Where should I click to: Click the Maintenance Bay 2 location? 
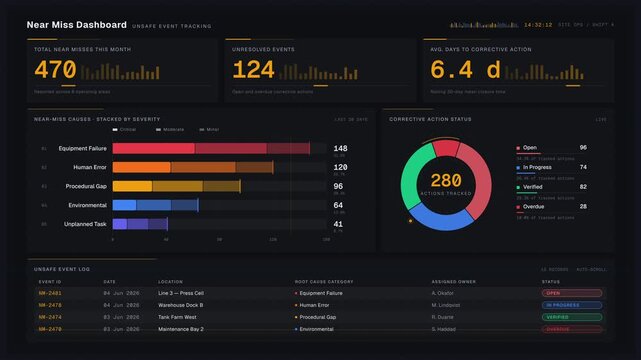(181, 329)
